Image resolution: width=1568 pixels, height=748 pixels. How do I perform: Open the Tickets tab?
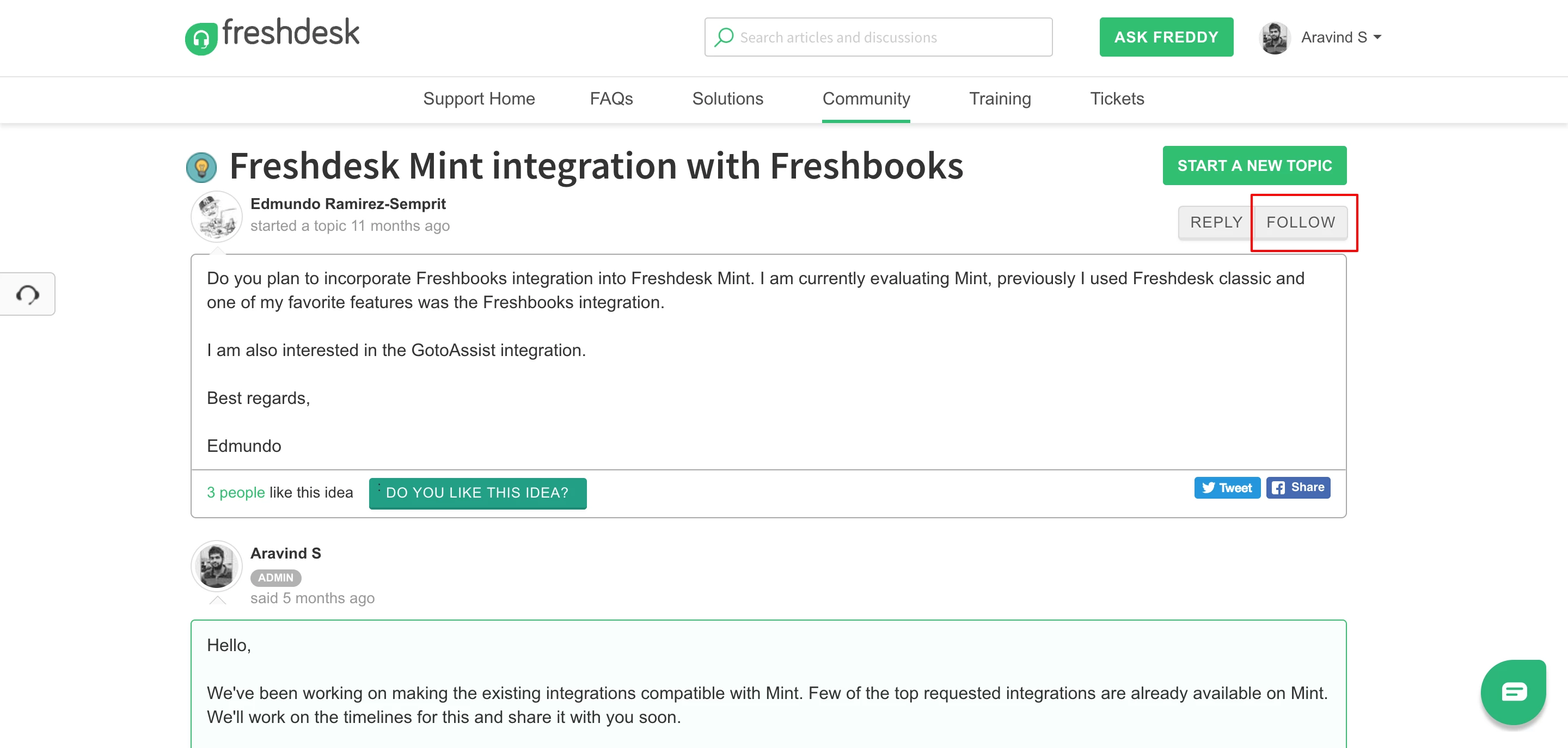[x=1117, y=99]
